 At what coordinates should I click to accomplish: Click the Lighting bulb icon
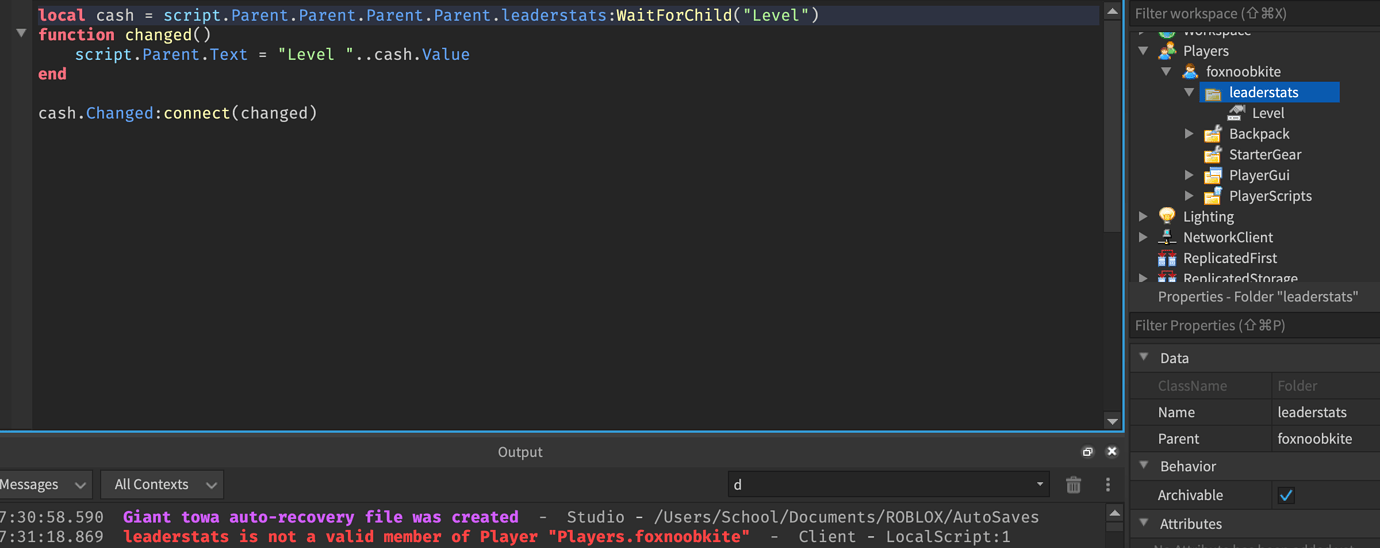tap(1167, 216)
